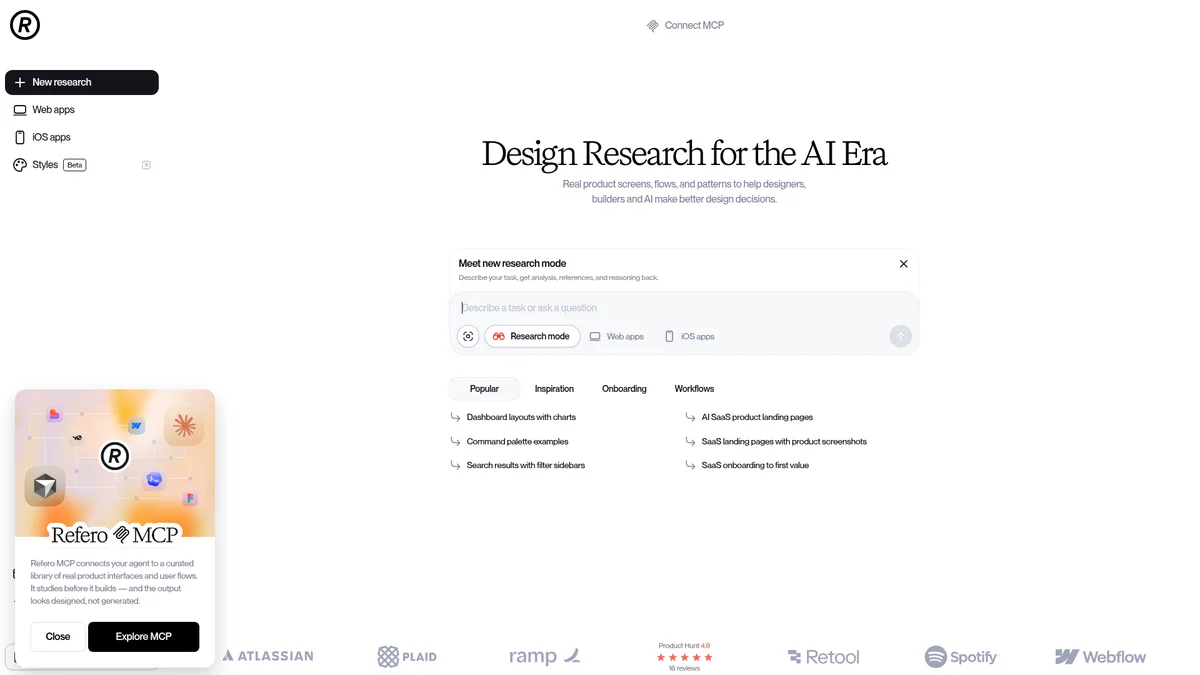Select the Workflows tab

point(694,389)
